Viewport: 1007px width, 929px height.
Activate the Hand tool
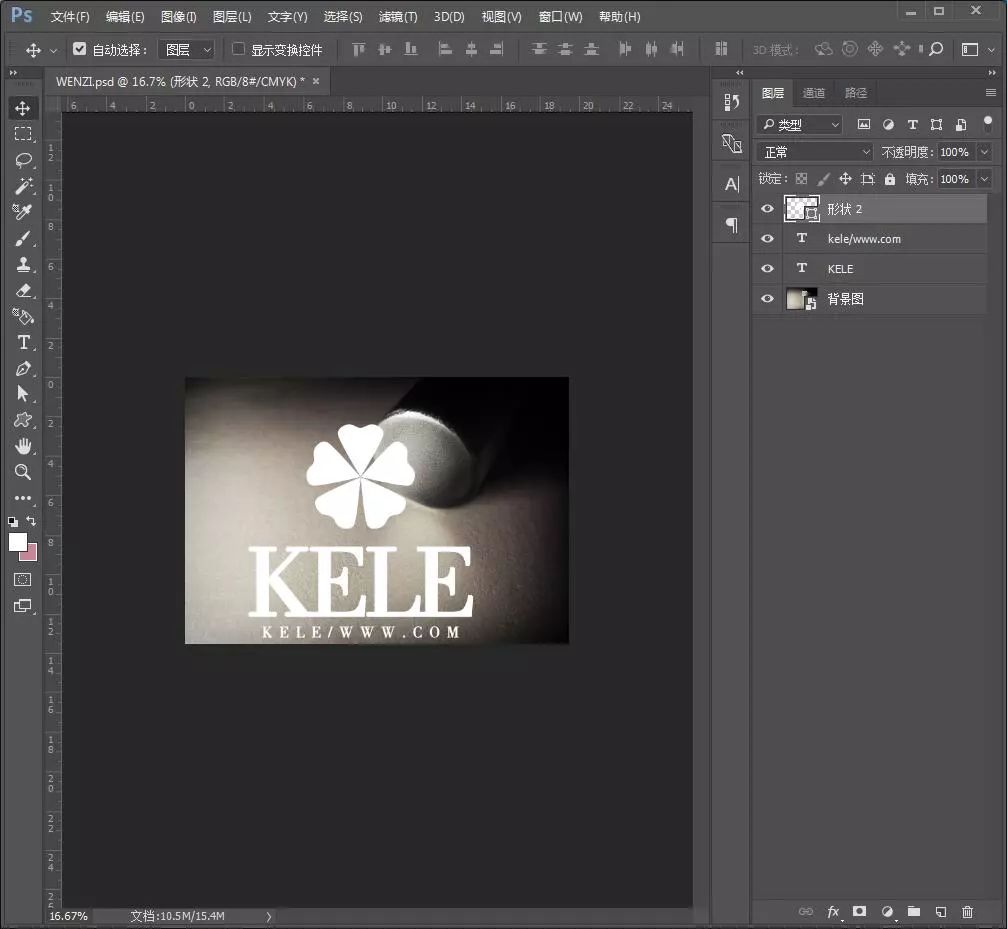[x=23, y=446]
